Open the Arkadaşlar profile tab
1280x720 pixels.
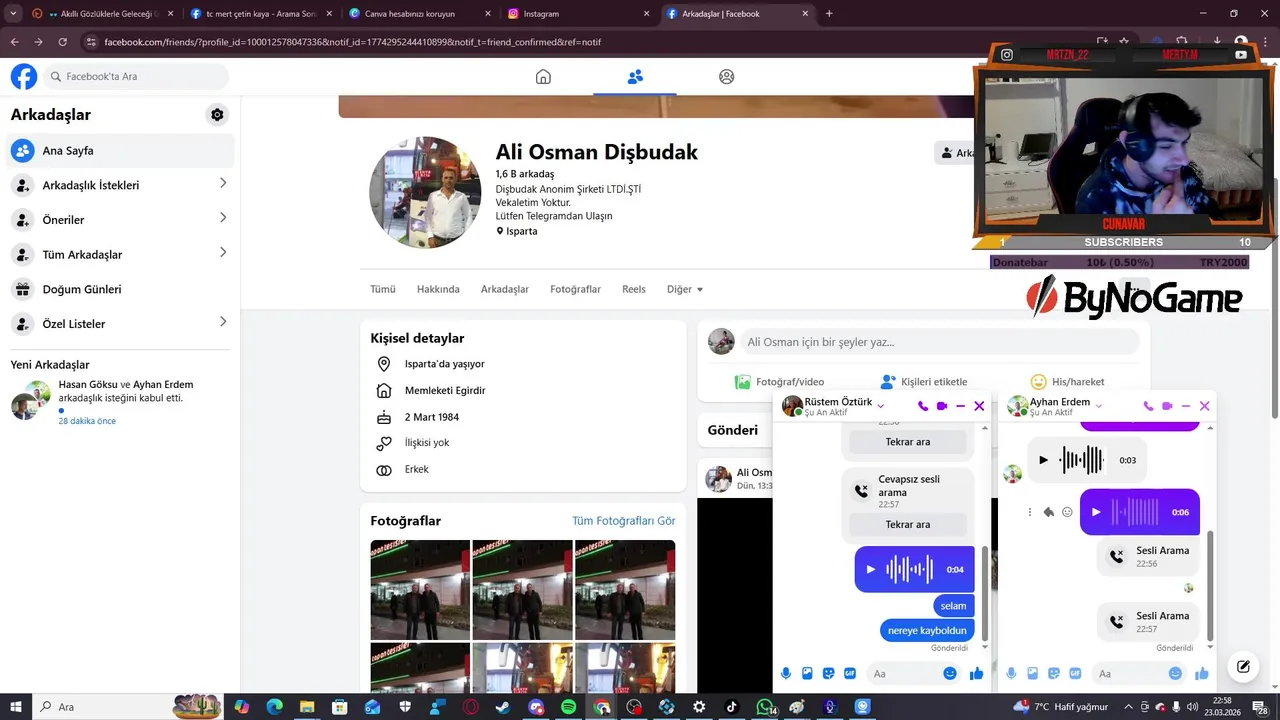pos(505,289)
